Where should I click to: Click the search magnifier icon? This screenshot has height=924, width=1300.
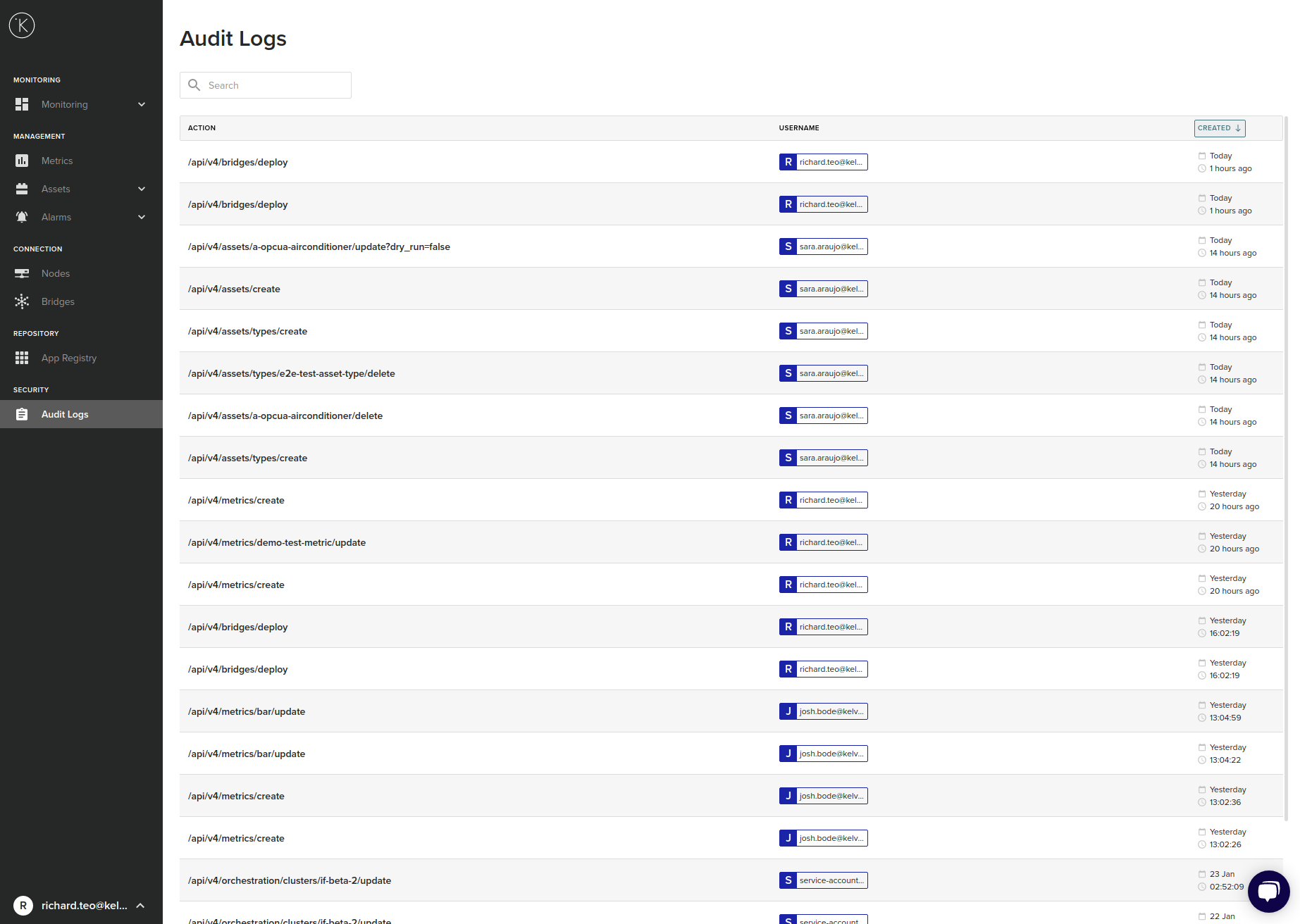coord(194,85)
